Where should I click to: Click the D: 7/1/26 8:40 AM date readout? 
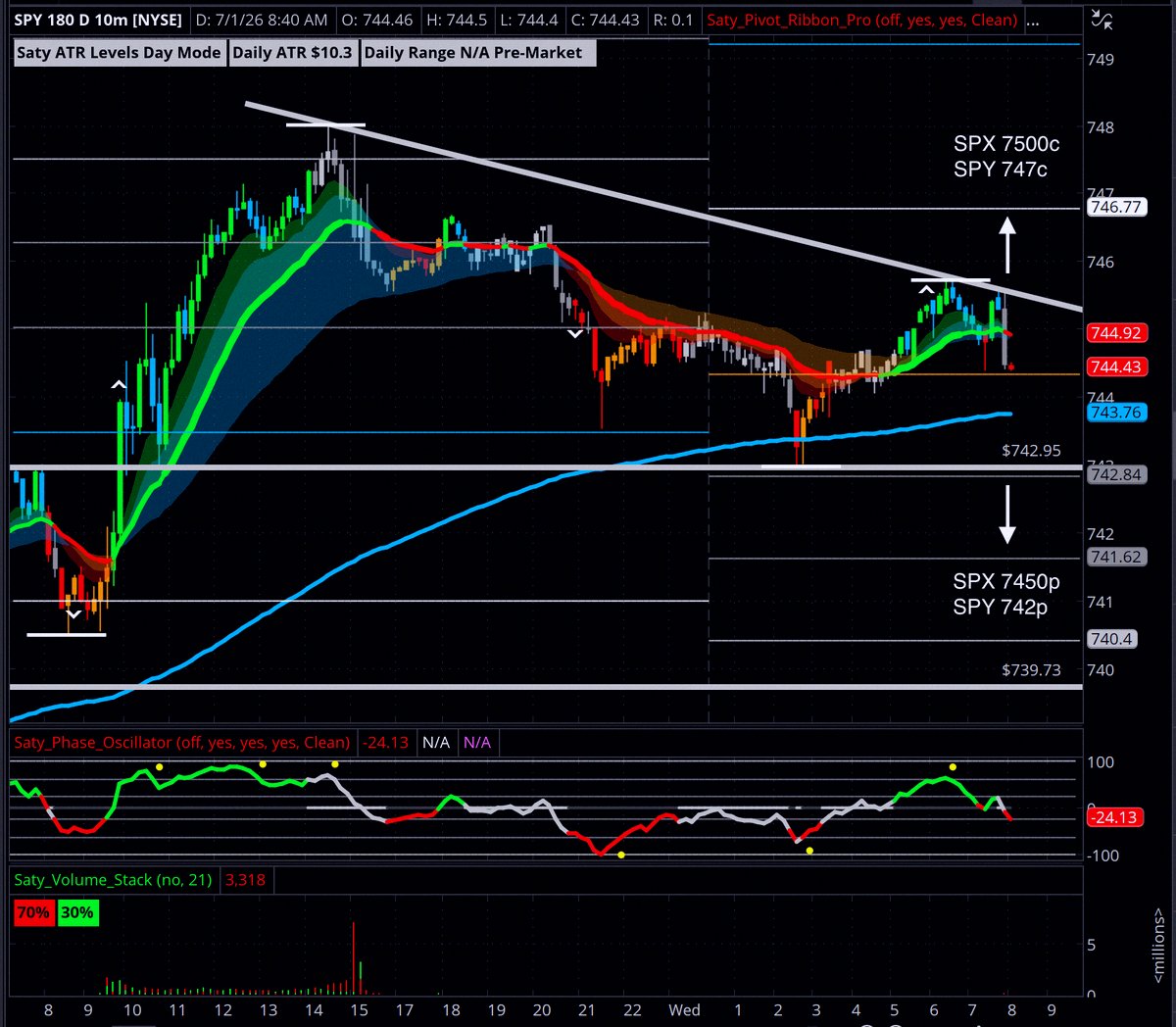262,20
